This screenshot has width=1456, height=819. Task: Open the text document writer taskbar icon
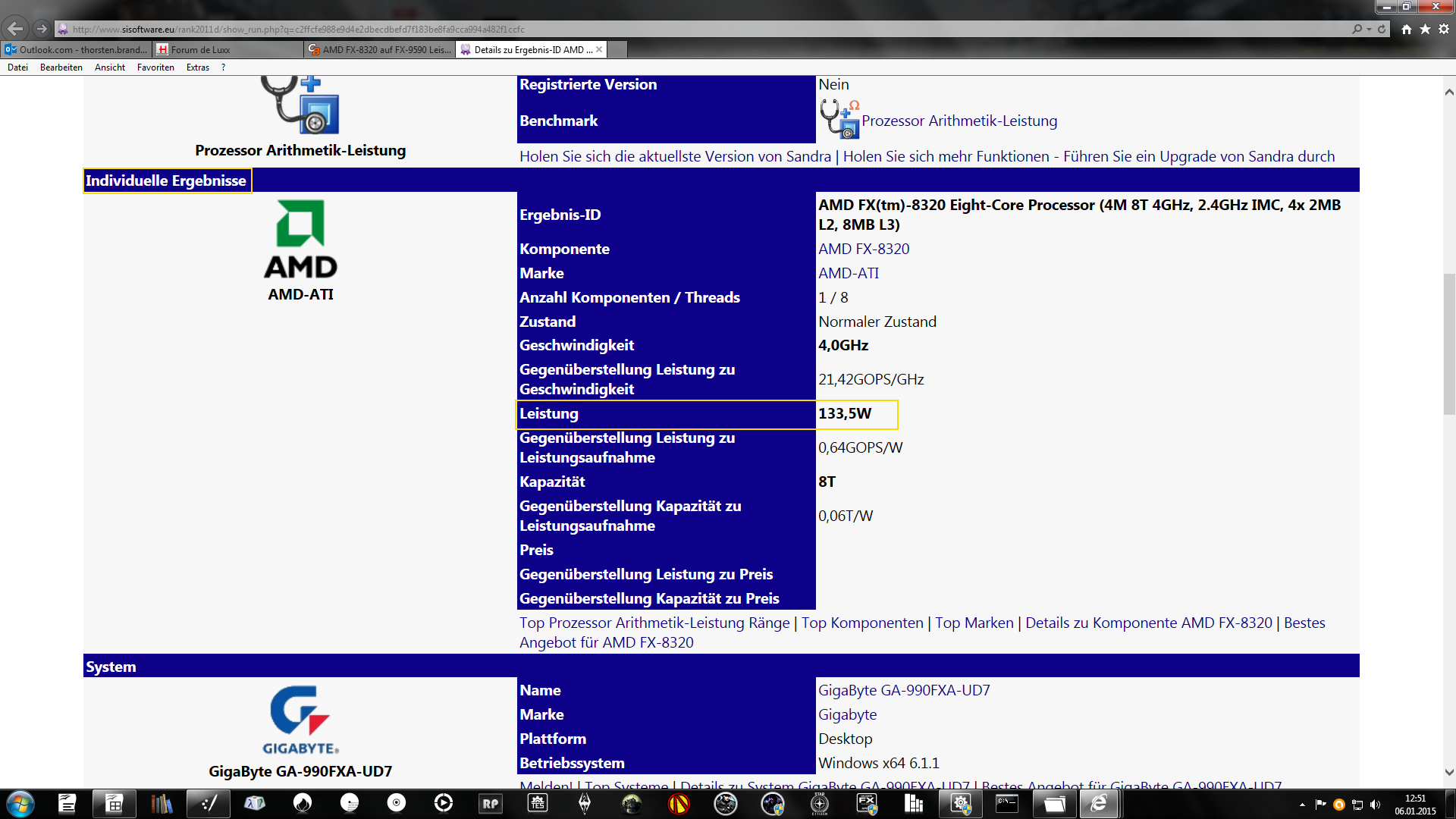[x=67, y=803]
